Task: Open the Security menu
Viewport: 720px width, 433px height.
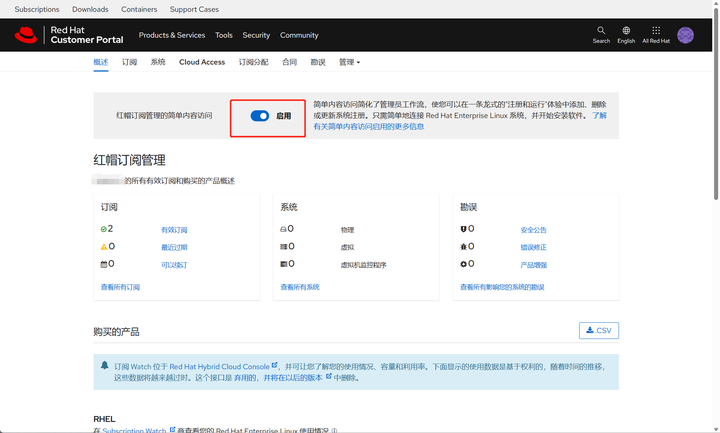Action: (256, 35)
